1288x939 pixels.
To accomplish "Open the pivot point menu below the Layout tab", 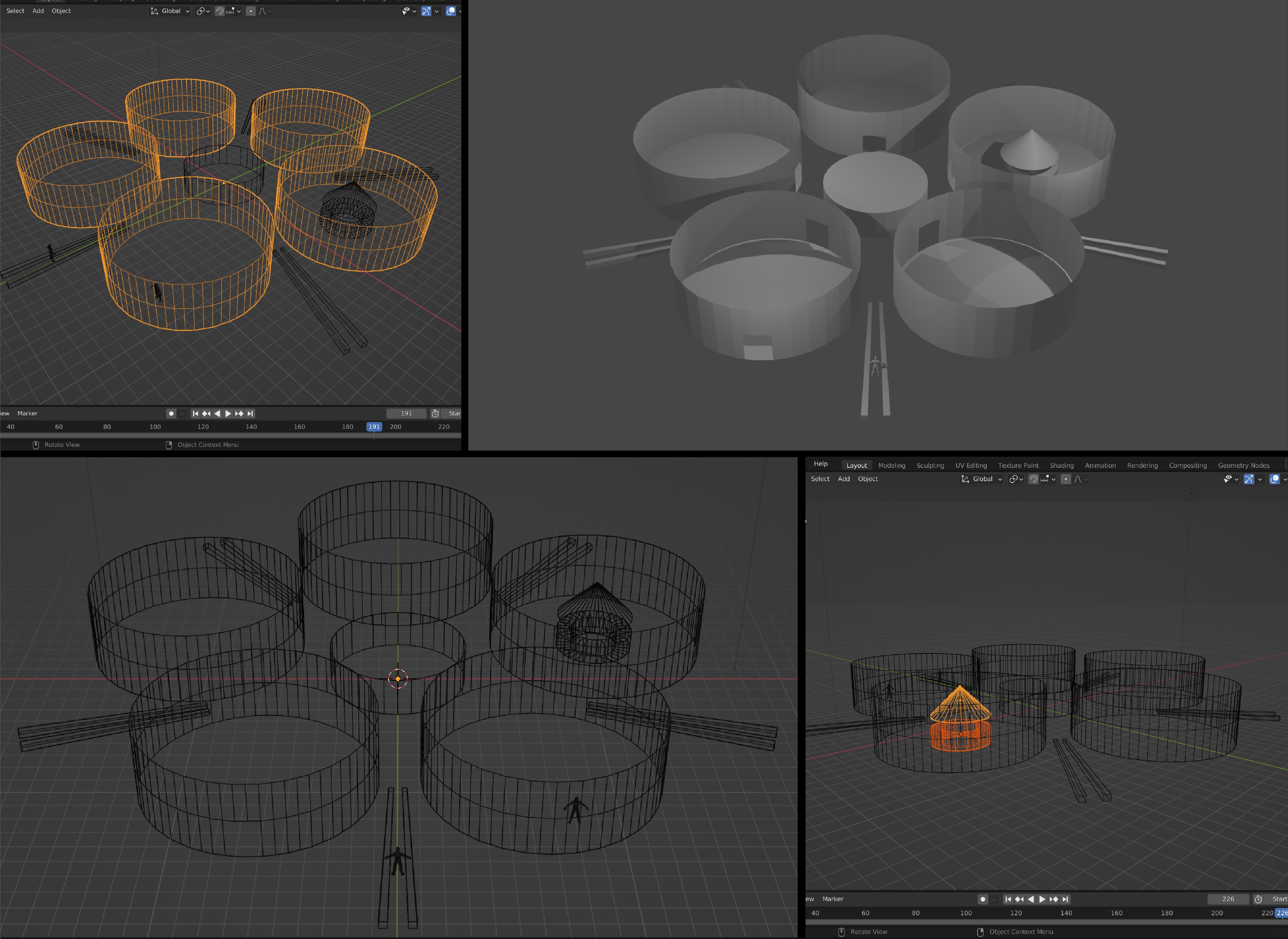I will pos(1016,479).
